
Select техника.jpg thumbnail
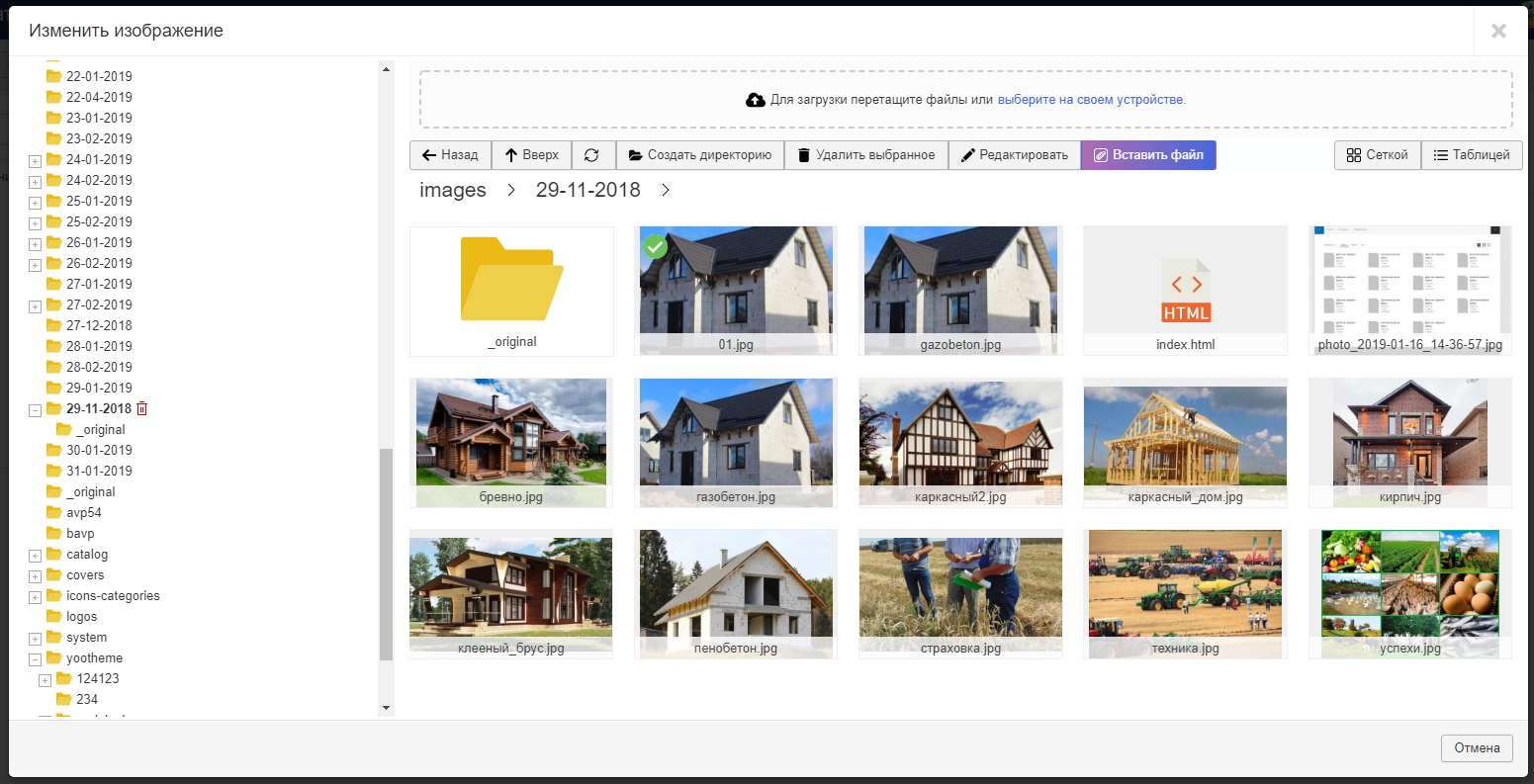coord(1185,593)
